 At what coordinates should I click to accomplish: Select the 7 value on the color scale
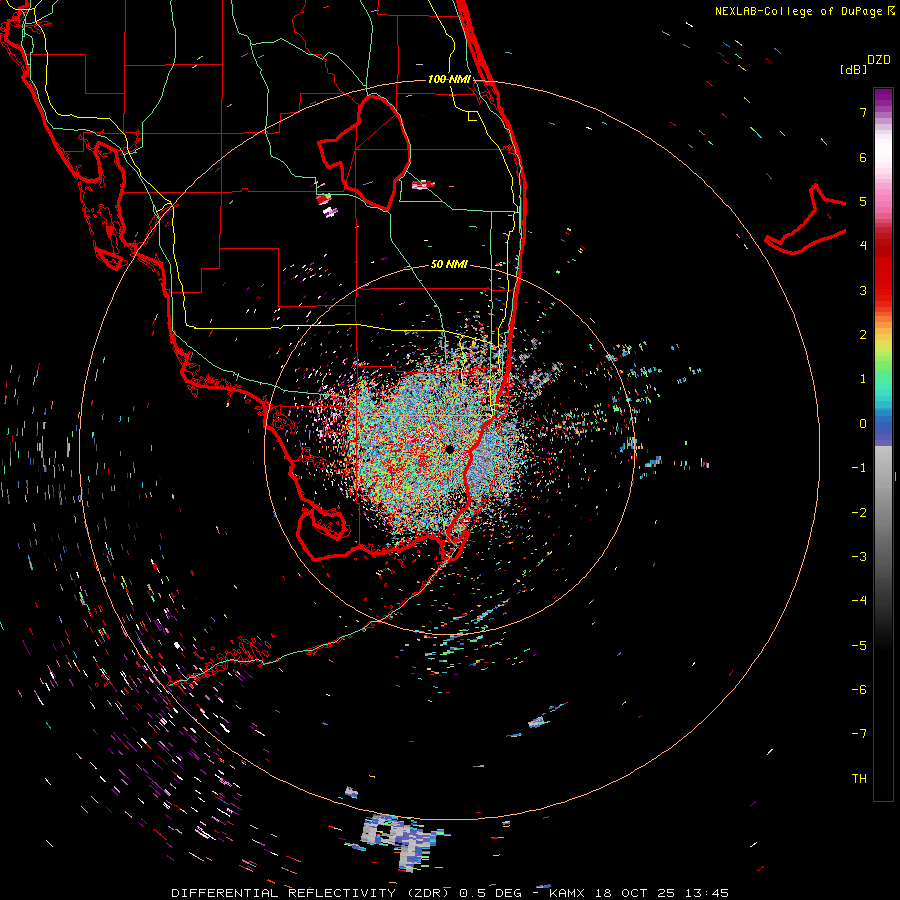pyautogui.click(x=863, y=112)
